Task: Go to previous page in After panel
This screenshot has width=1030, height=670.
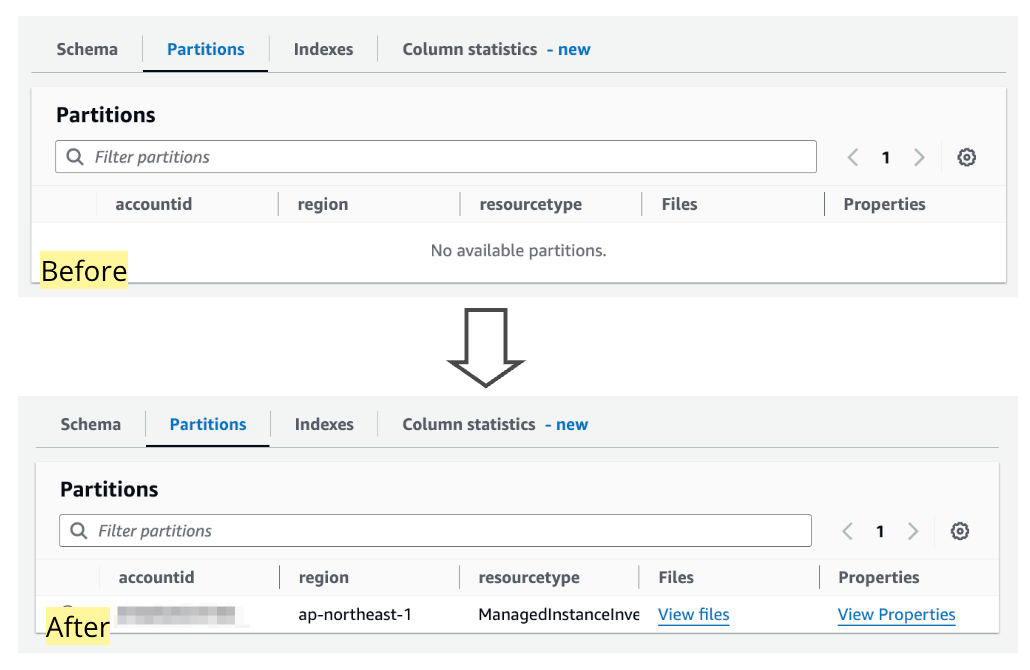Action: click(847, 531)
